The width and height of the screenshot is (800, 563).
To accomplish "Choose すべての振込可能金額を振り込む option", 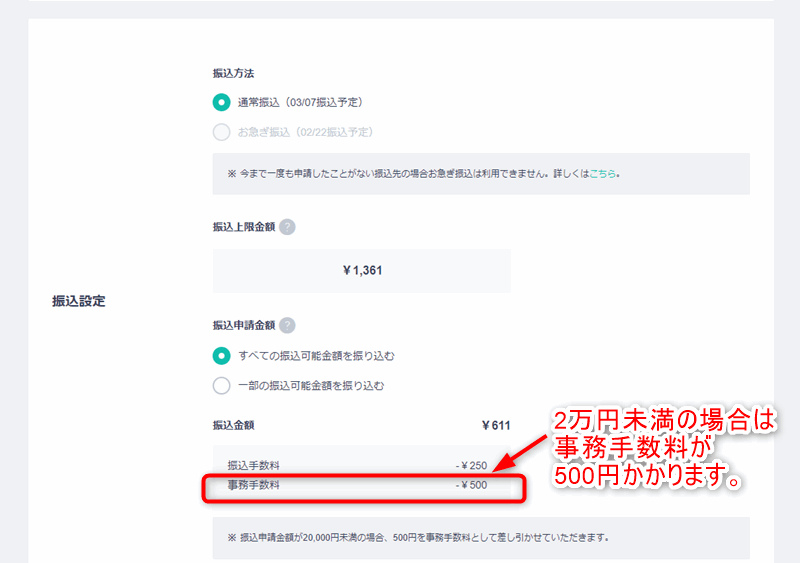I will (221, 356).
